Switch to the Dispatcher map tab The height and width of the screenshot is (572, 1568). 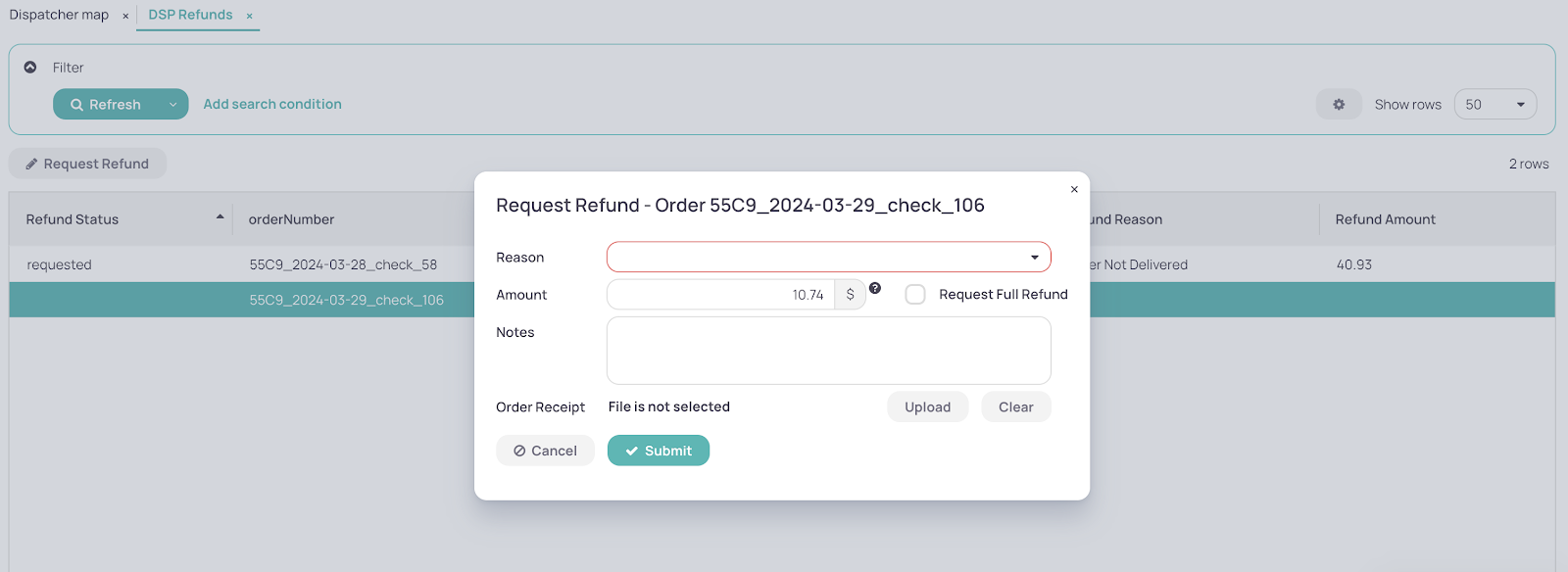click(59, 15)
